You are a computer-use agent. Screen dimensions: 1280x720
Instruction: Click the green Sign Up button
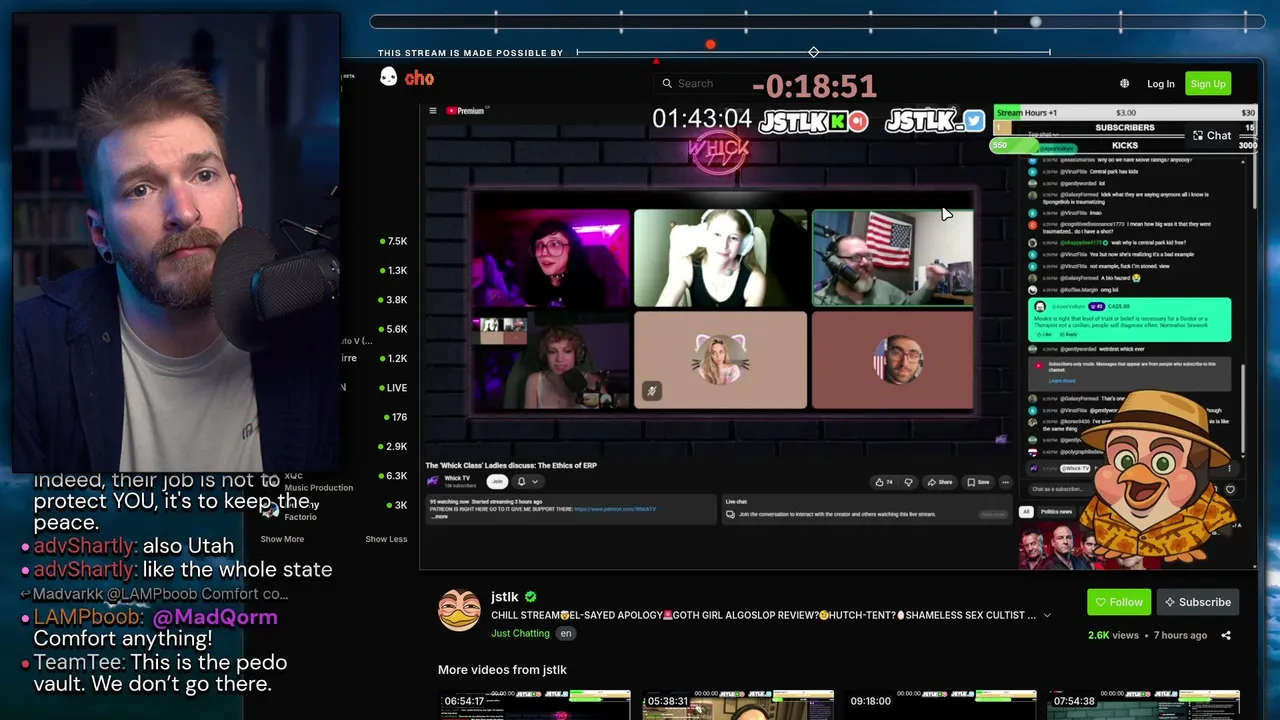1208,84
